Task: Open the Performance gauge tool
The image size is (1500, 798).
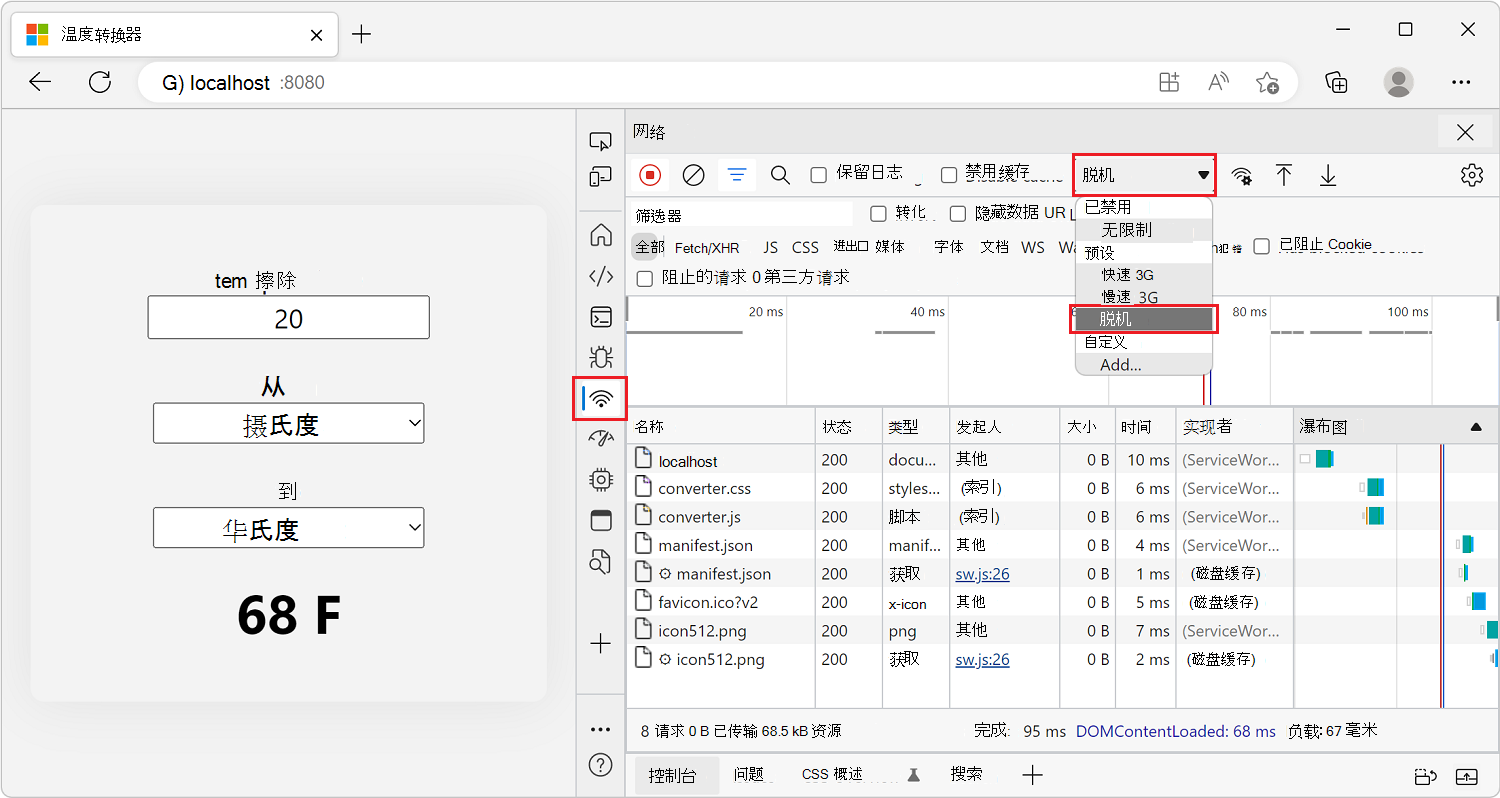Action: coord(600,438)
